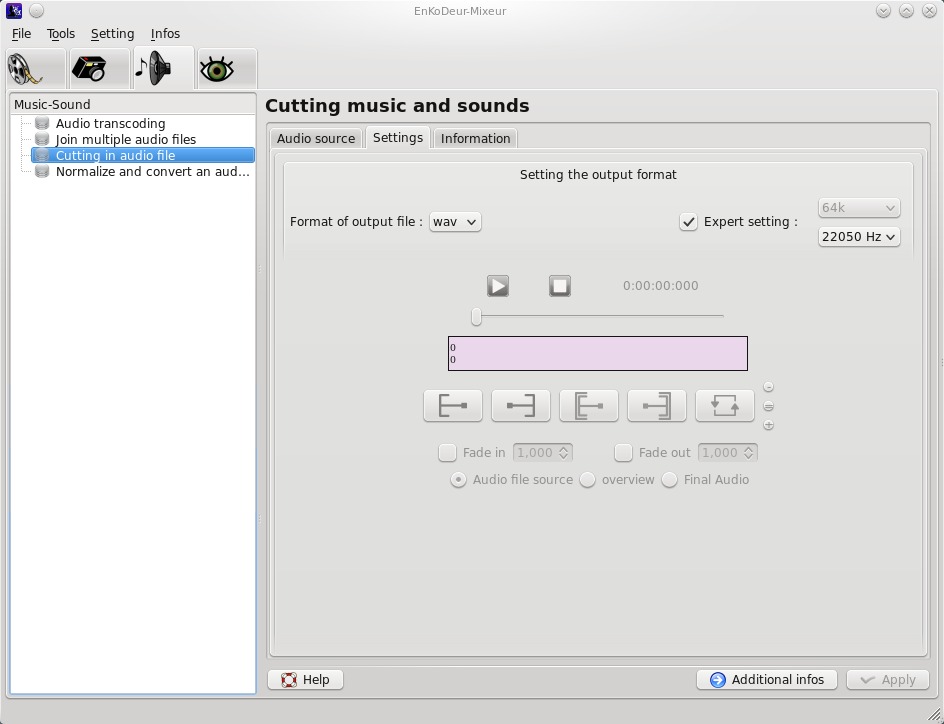Image resolution: width=944 pixels, height=724 pixels.
Task: Open the wav output format dropdown
Action: (455, 222)
